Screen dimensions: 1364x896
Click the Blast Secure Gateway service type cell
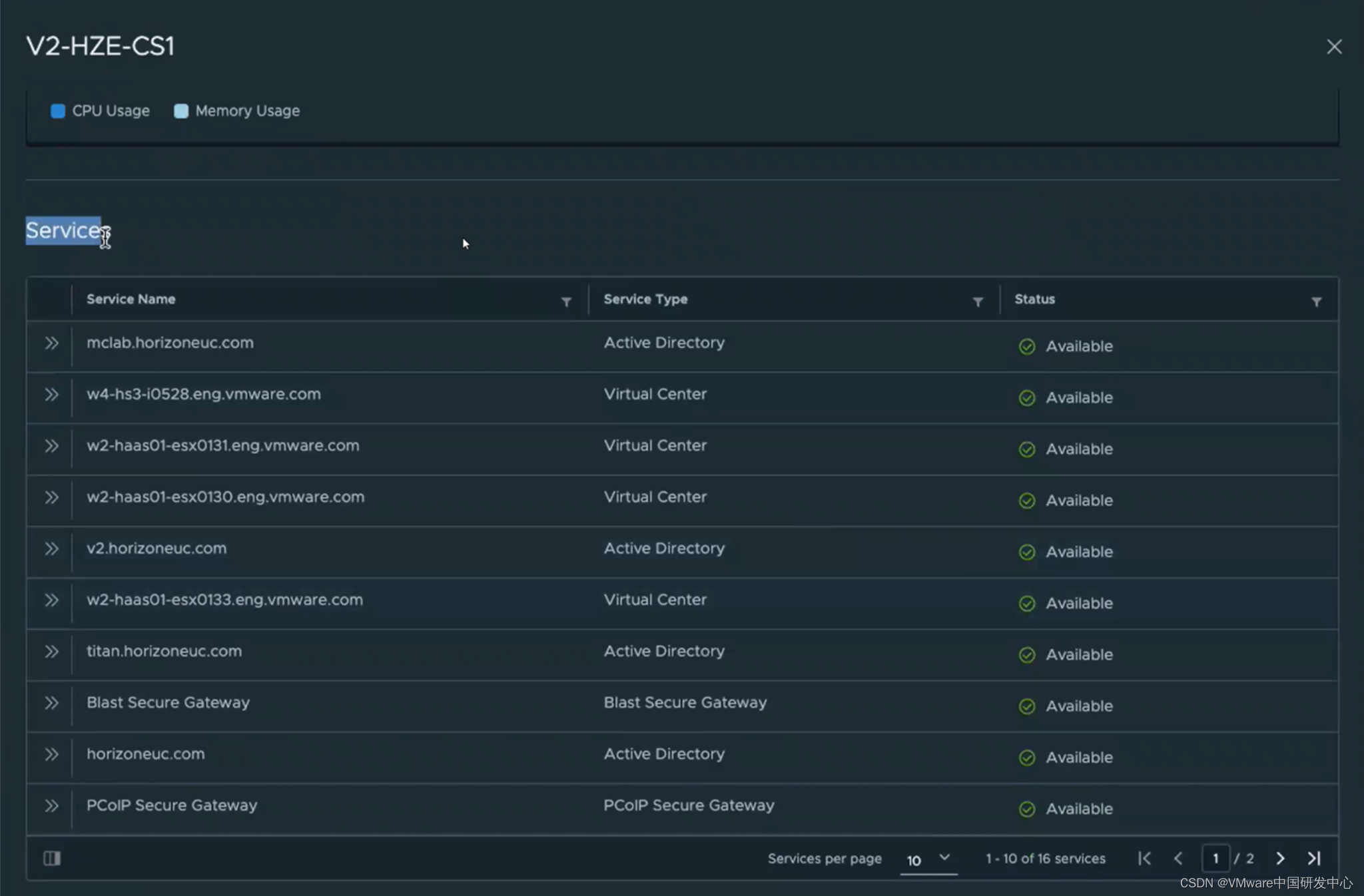(x=685, y=702)
